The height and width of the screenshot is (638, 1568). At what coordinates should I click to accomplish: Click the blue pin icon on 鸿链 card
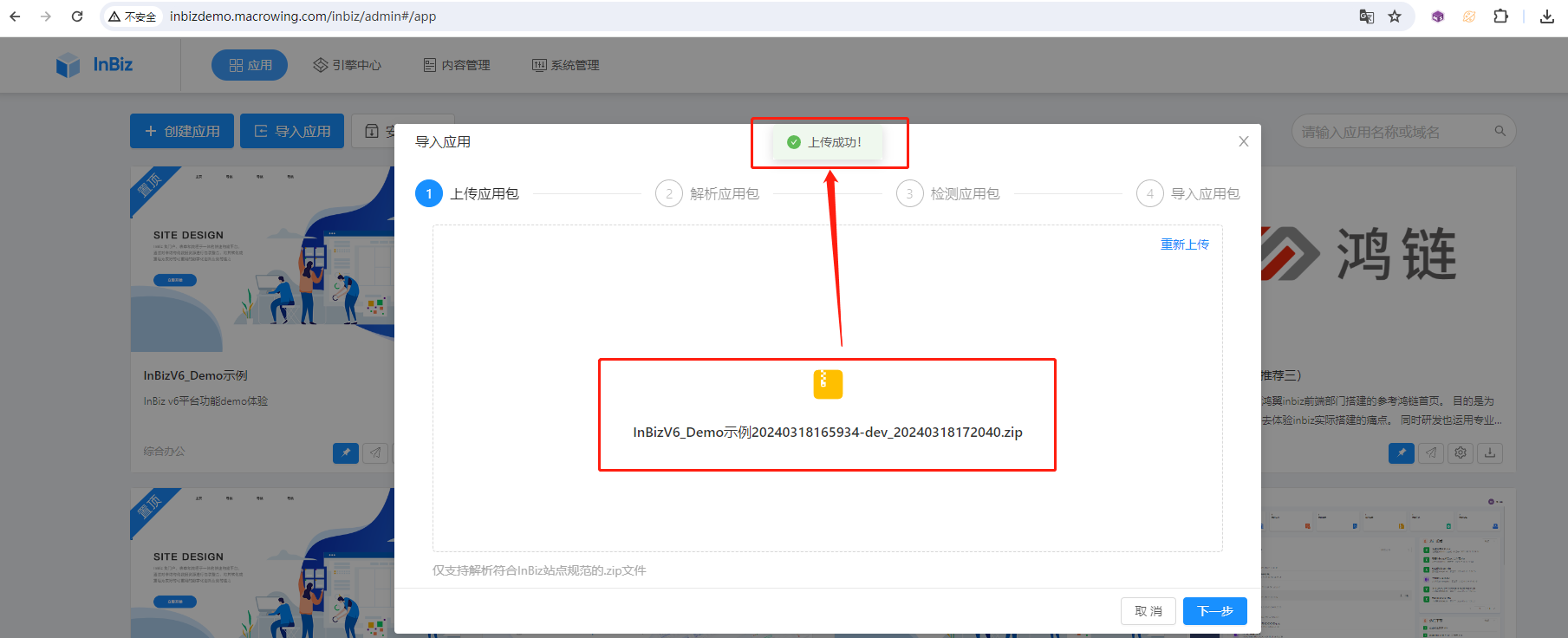(x=1402, y=452)
